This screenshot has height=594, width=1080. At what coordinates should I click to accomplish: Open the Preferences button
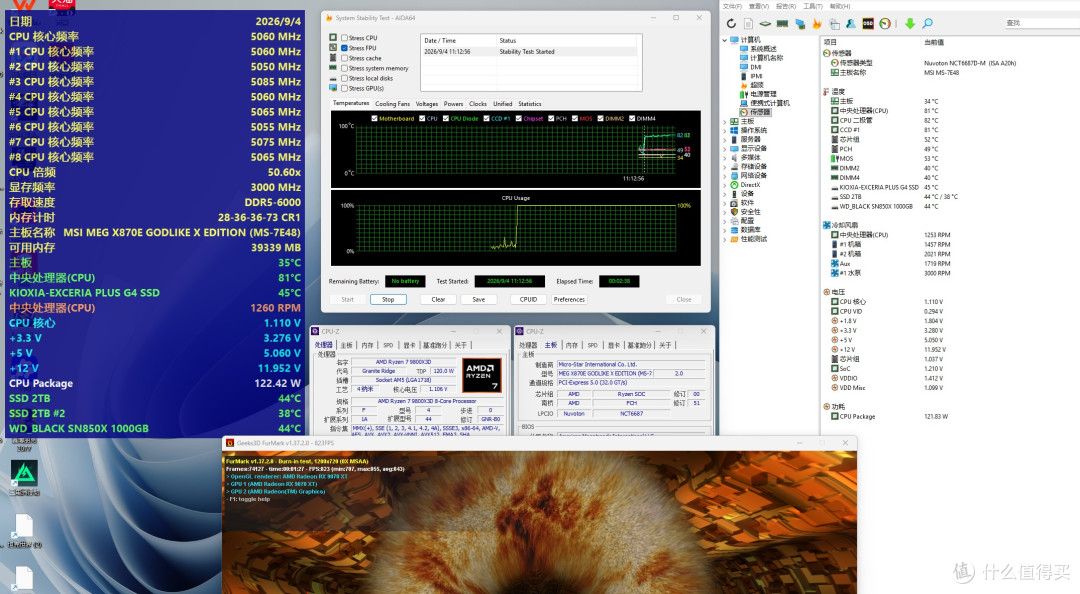(569, 300)
